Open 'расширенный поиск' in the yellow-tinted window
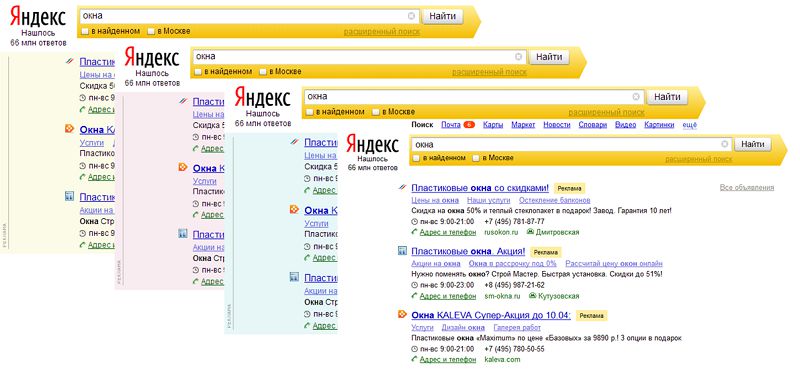Screen dimensions: 800x385 [382, 32]
